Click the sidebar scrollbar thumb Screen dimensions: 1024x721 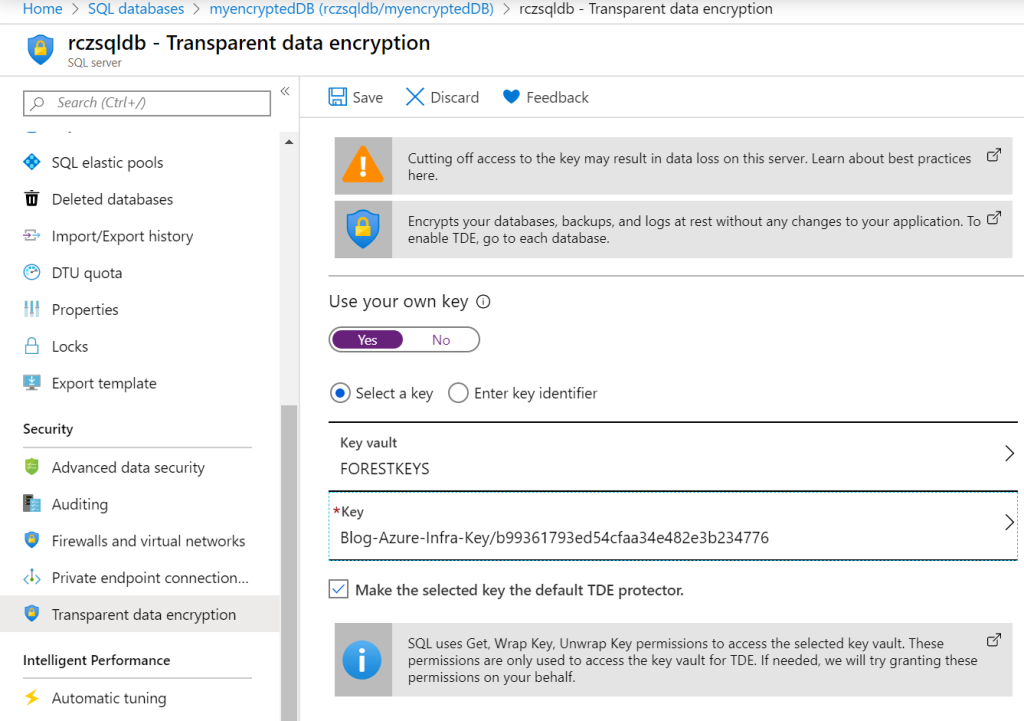pos(289,563)
